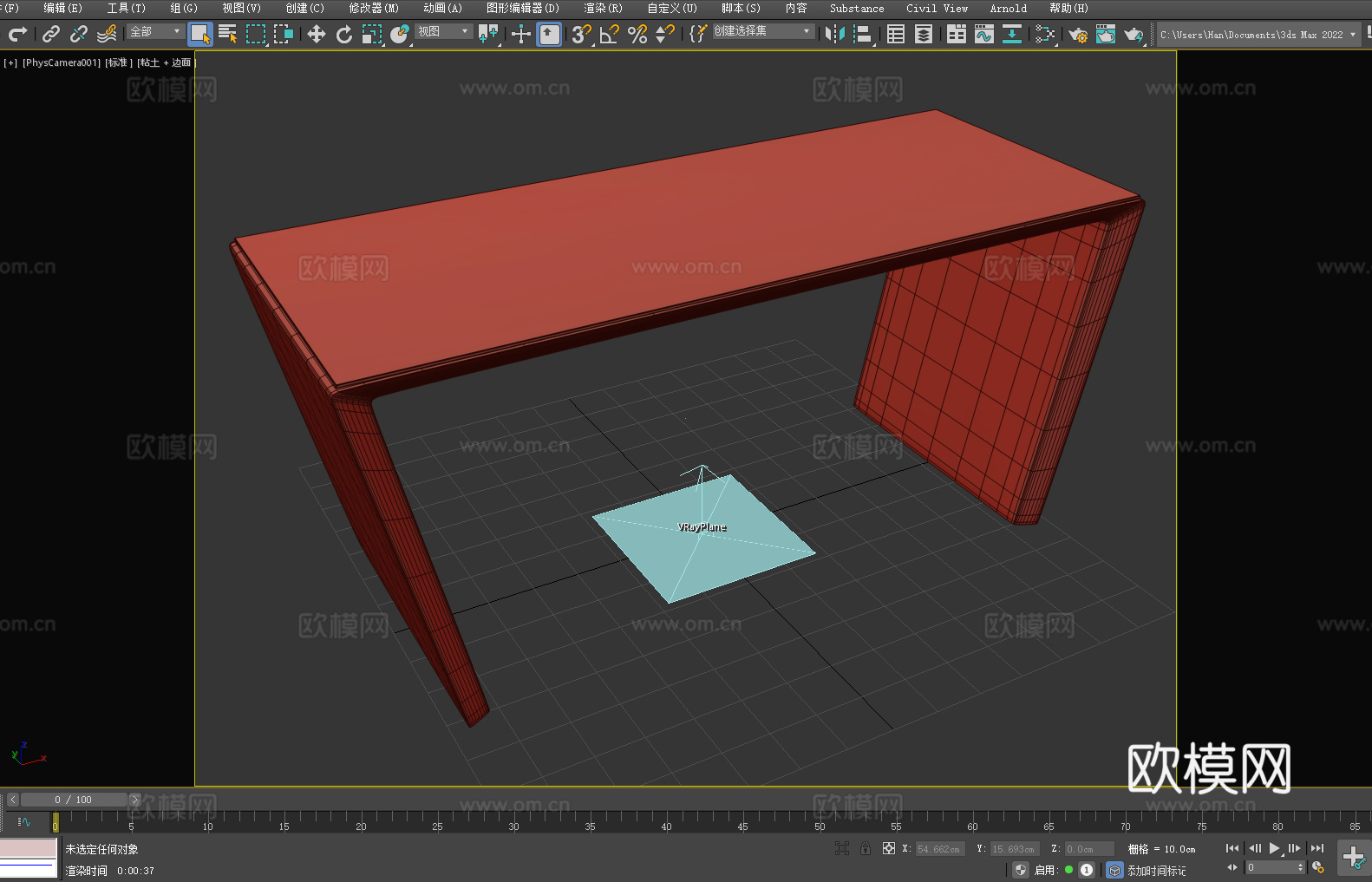Toggle 3D Snaps
This screenshot has height=882, width=1372.
[x=582, y=34]
